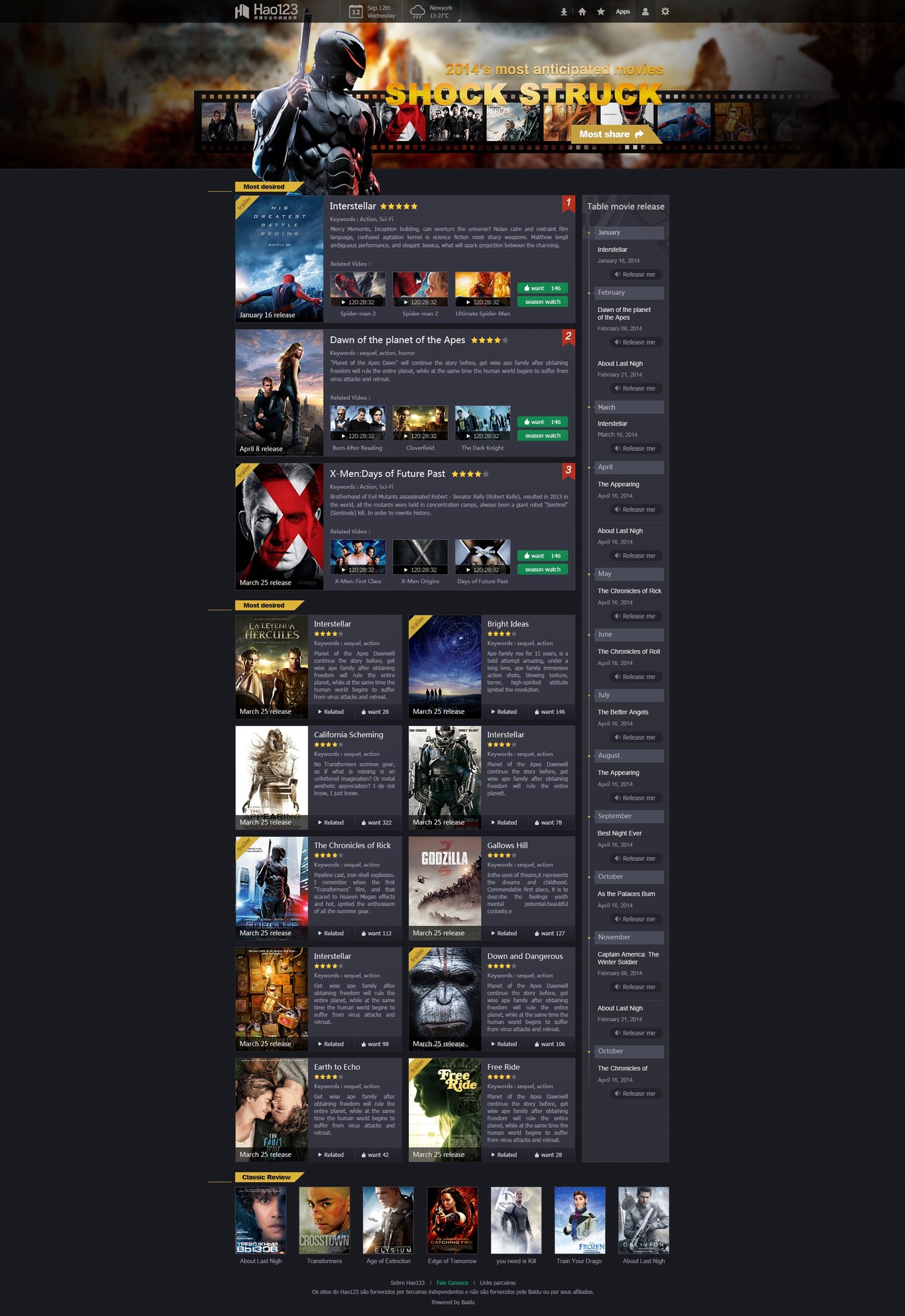
Task: Click Release me under Best Night Ever
Action: (636, 858)
